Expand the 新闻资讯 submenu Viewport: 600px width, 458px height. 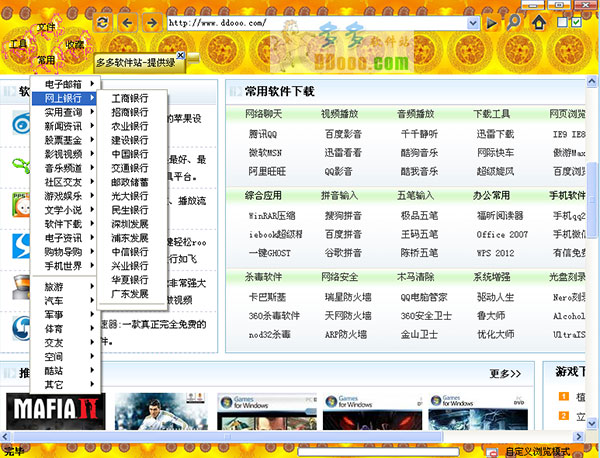pos(65,126)
